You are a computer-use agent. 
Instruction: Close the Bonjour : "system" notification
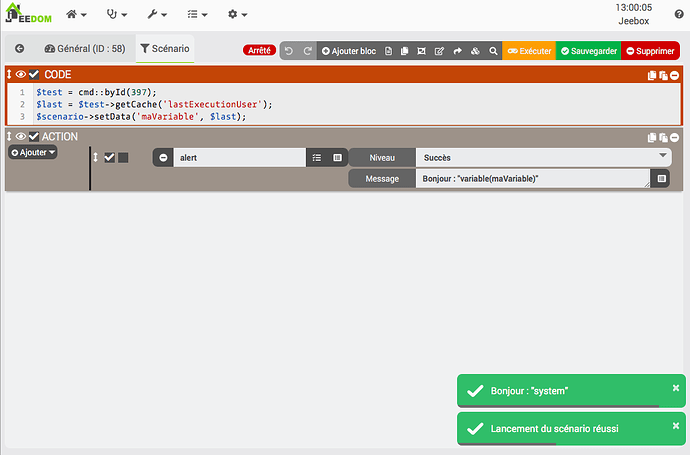click(676, 388)
